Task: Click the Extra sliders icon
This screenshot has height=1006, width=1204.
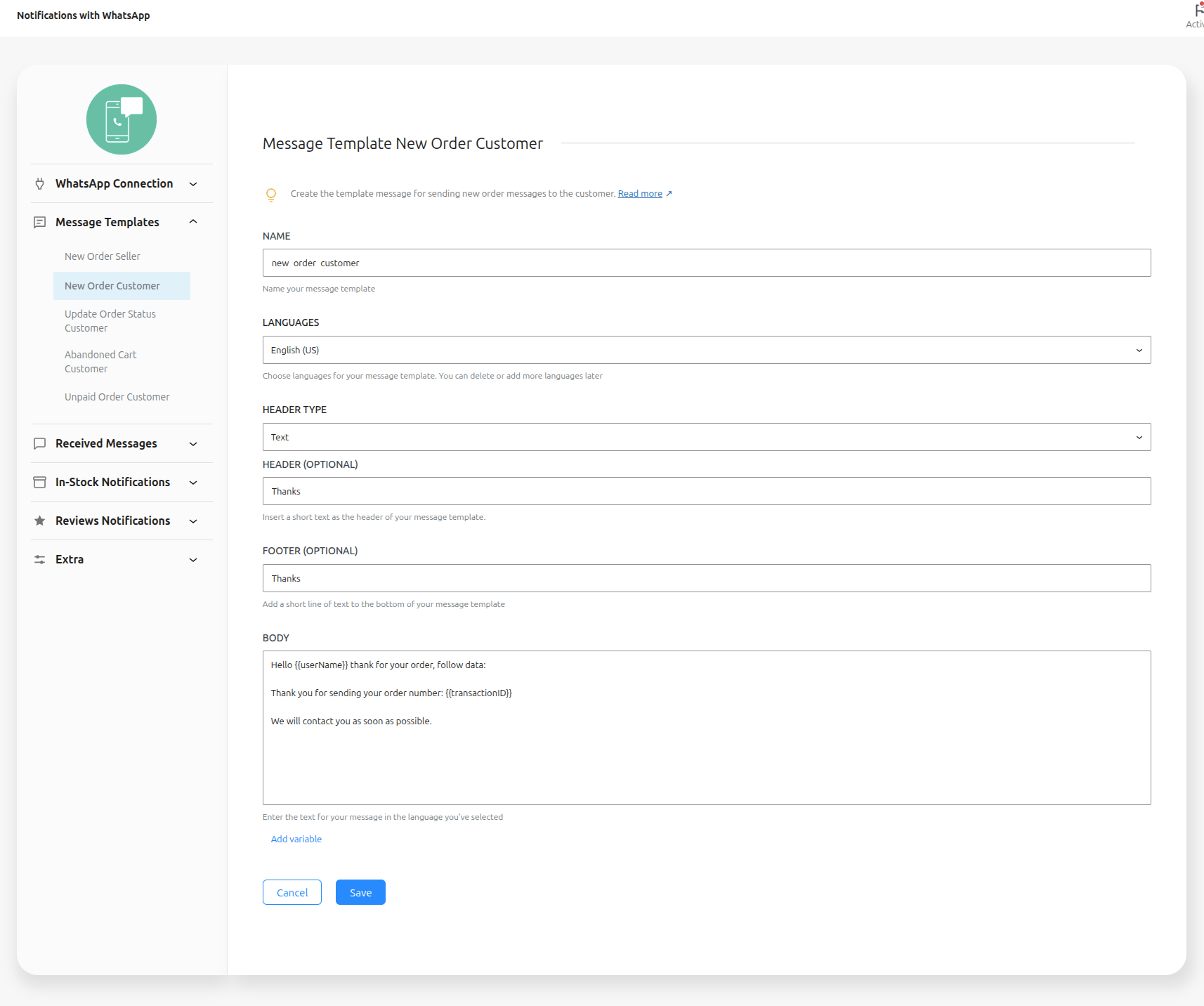Action: pos(40,560)
